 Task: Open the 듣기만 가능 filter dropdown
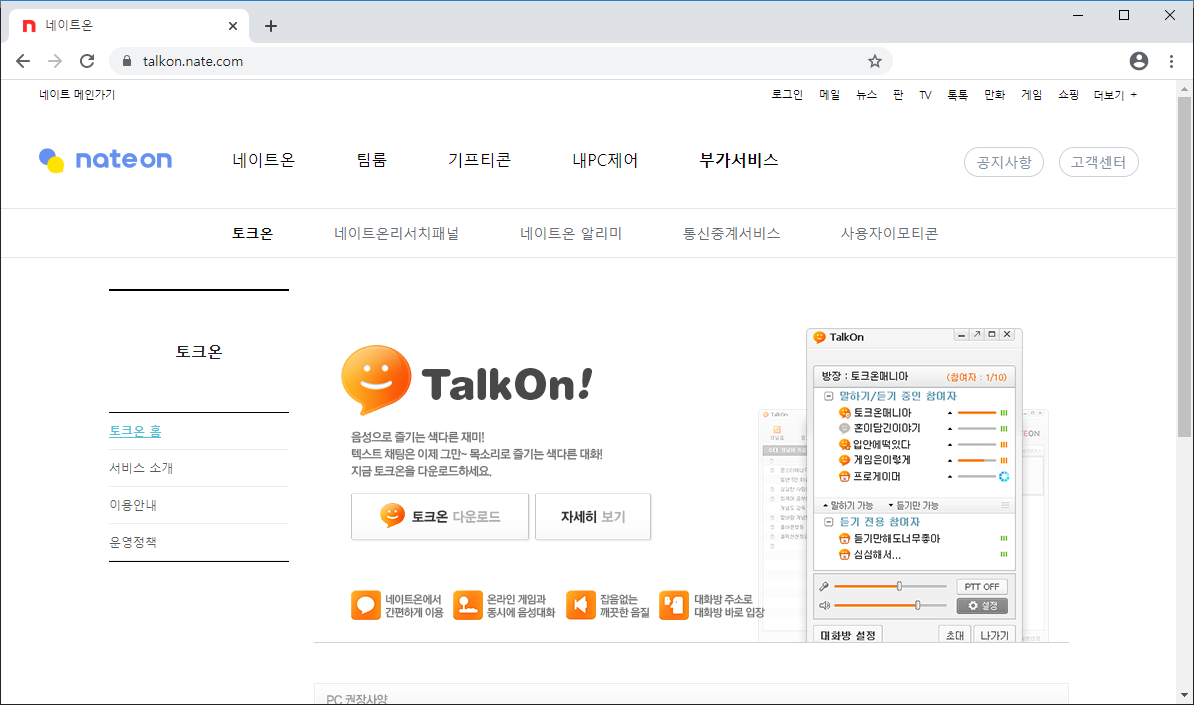point(913,506)
